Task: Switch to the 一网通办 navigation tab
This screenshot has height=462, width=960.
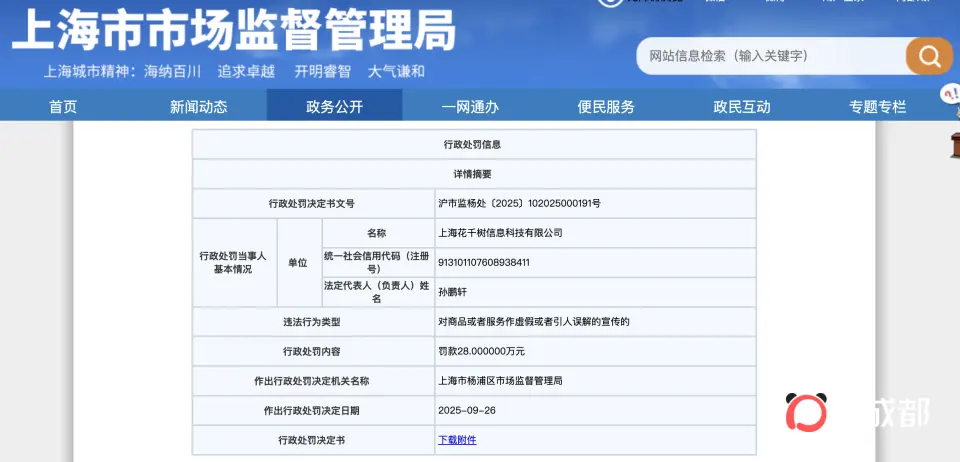Action: tap(470, 107)
